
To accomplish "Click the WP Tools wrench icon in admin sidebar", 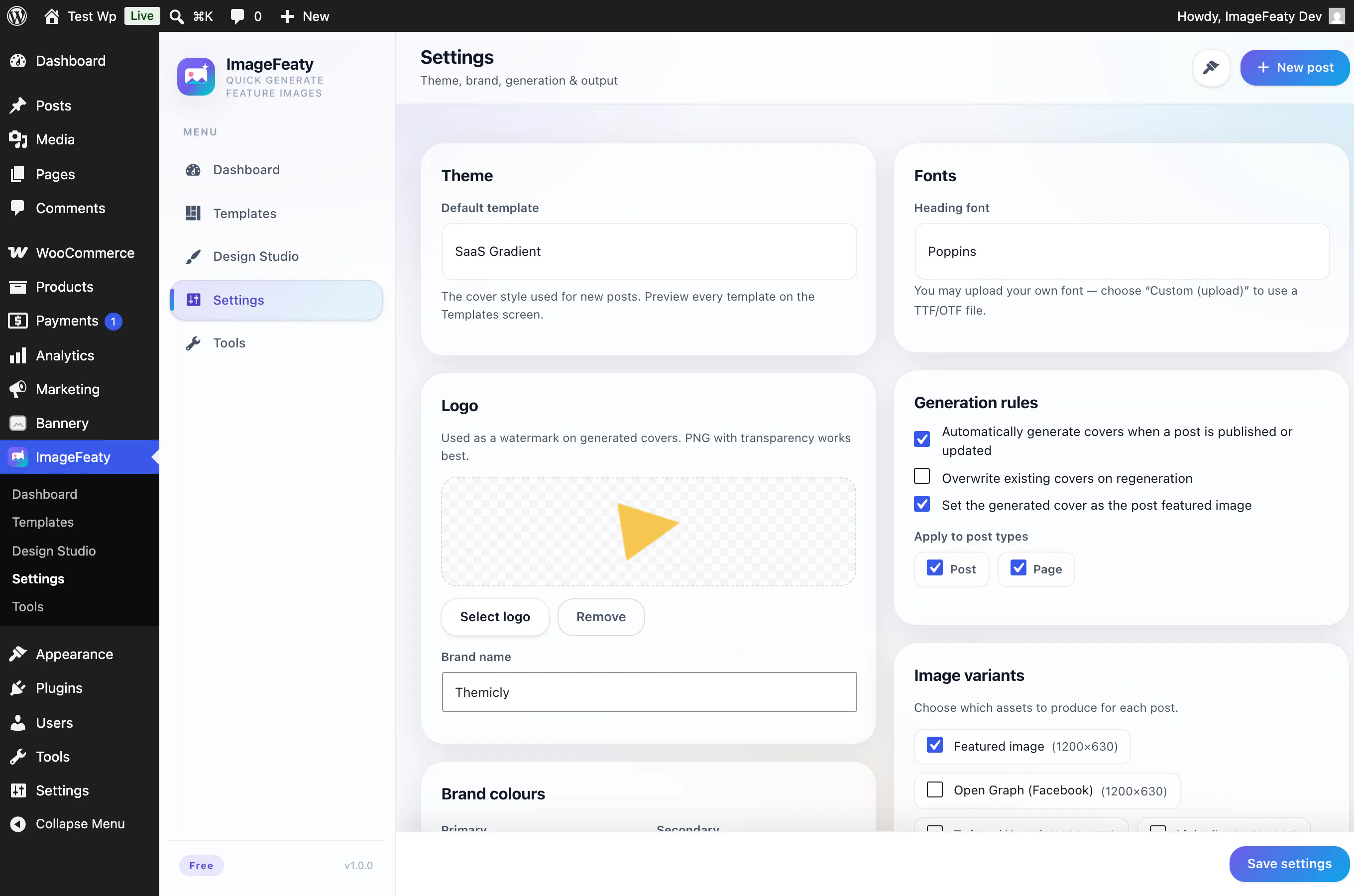I will coord(18,756).
